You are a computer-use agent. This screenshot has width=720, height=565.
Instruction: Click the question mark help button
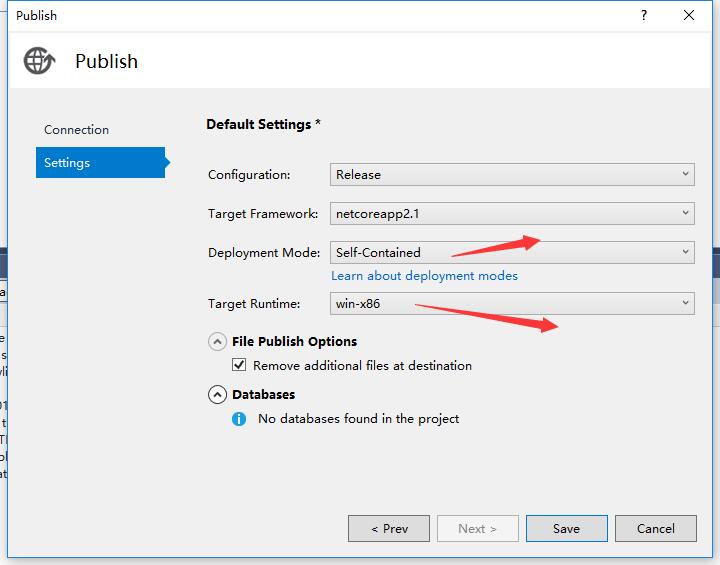point(641,15)
